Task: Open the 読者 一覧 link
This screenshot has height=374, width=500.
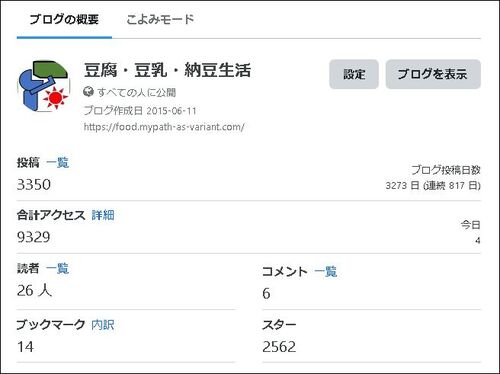Action: point(58,268)
